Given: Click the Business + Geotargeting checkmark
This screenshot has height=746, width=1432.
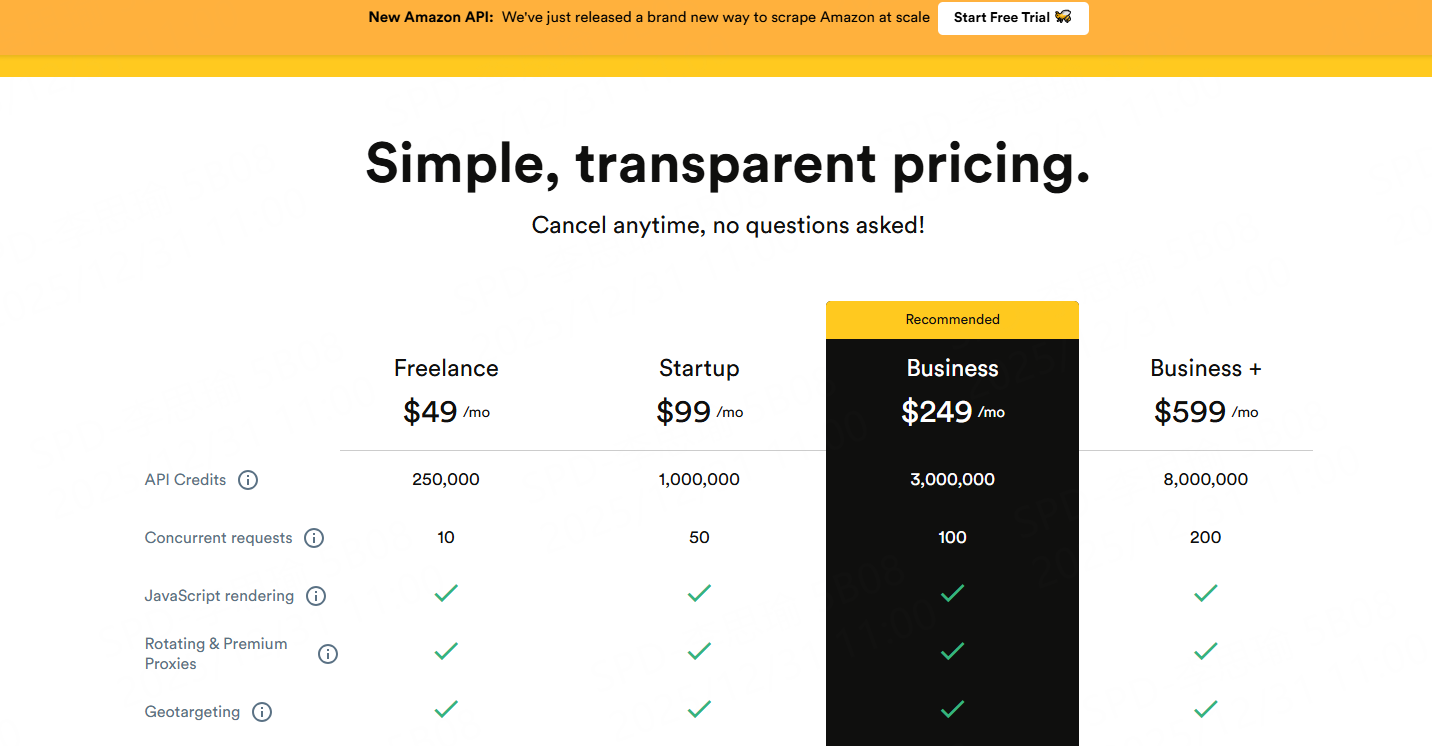Looking at the screenshot, I should point(1205,709).
